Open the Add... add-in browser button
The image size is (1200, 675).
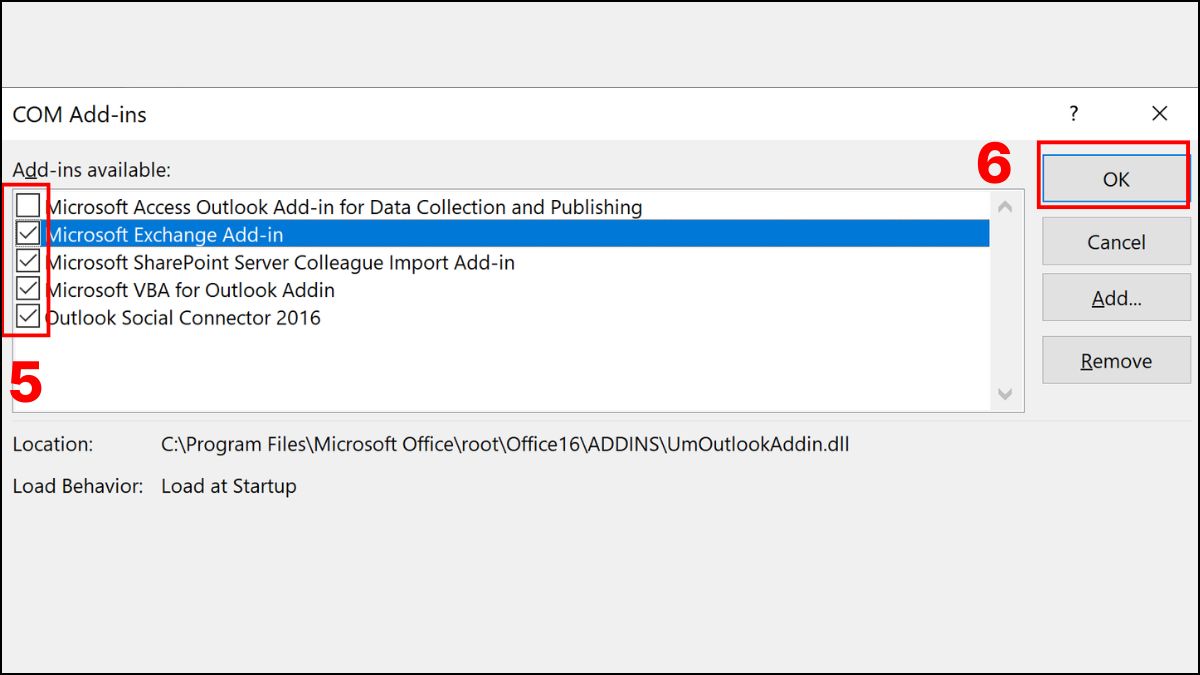point(1116,298)
